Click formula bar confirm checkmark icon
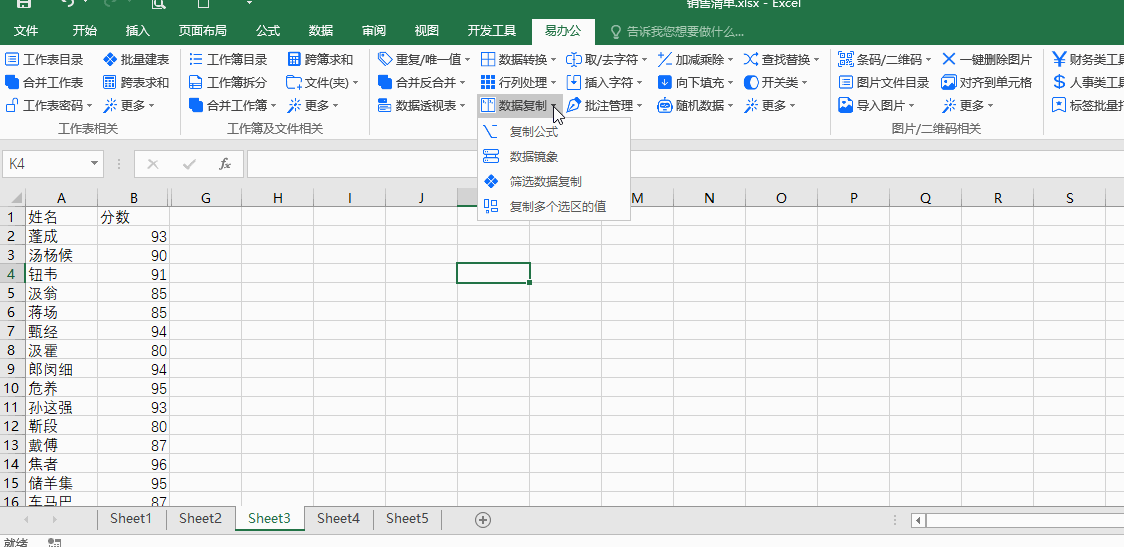The image size is (1124, 547). pos(189,164)
